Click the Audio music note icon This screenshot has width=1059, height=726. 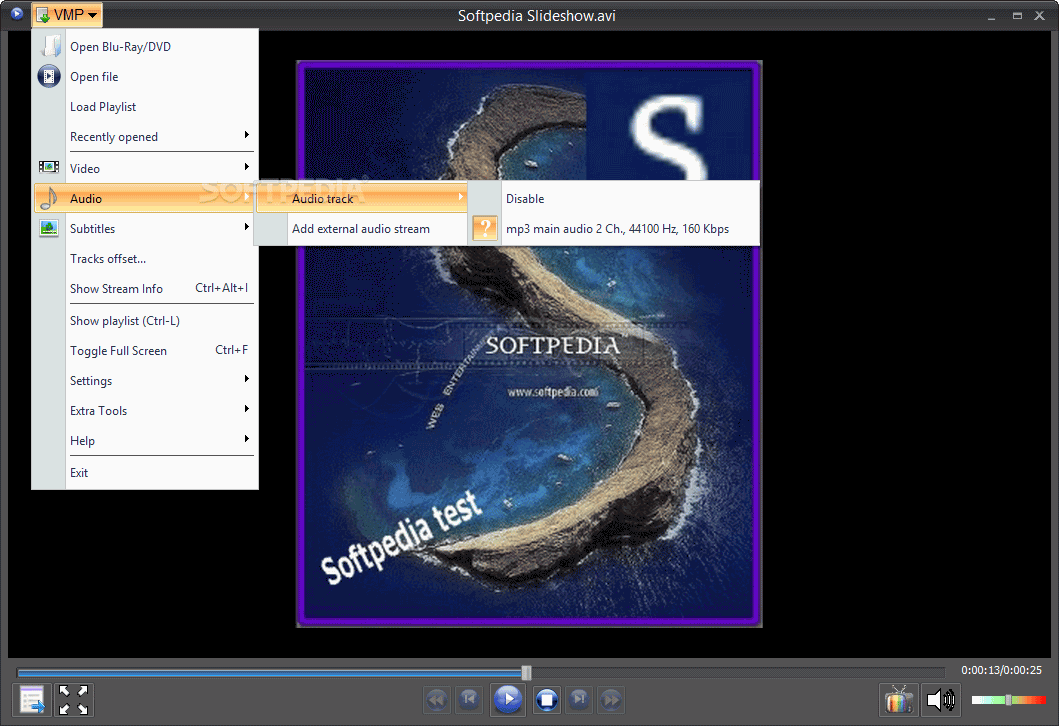[49, 198]
